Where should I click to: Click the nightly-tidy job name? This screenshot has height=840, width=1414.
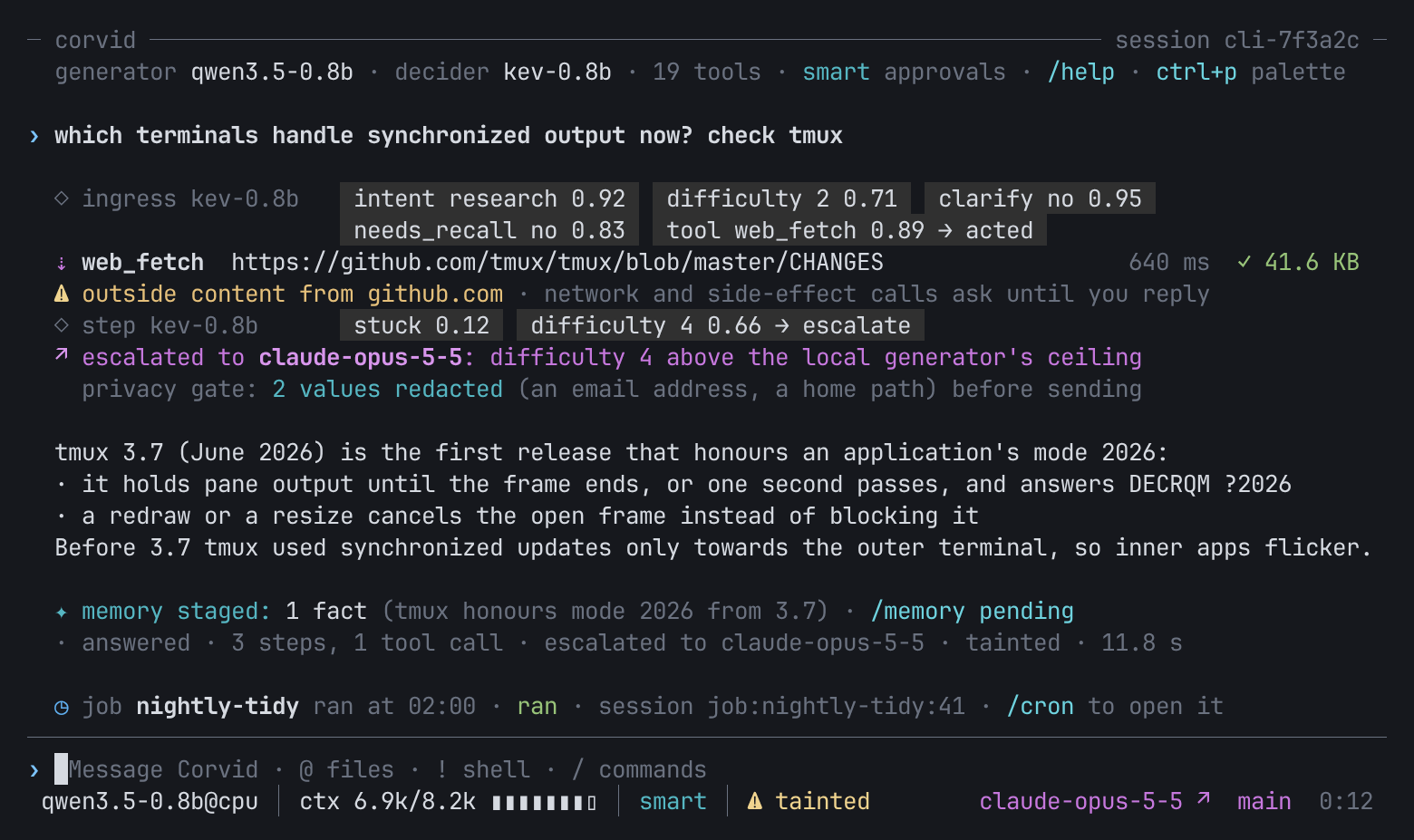(x=218, y=706)
